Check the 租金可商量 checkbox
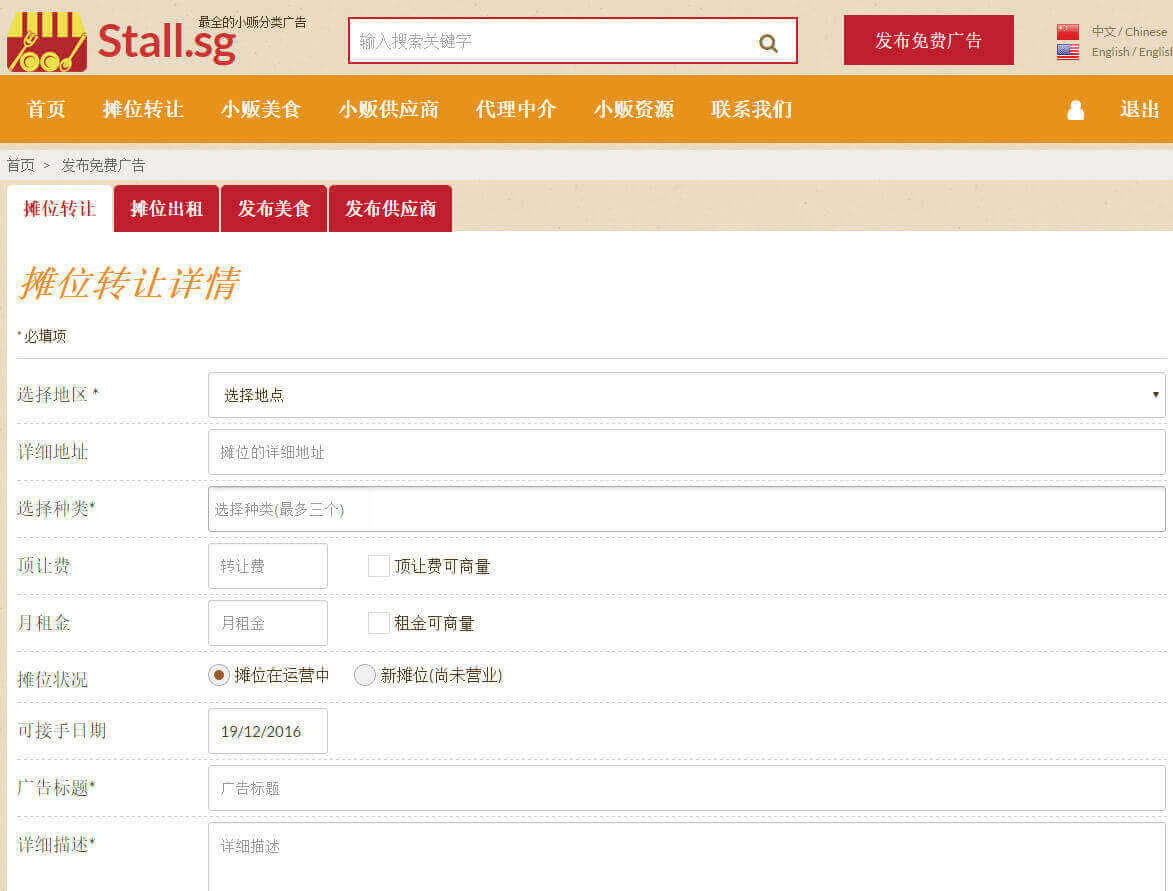This screenshot has width=1173, height=891. tap(379, 623)
